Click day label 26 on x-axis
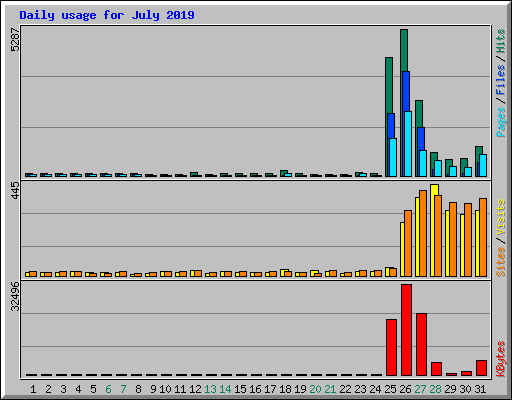This screenshot has height=400, width=512. [405, 389]
